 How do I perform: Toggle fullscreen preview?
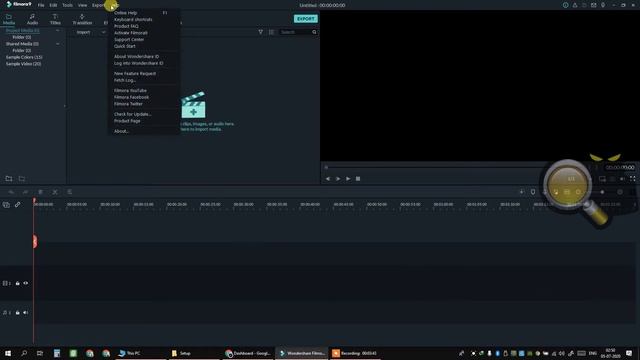coord(633,179)
